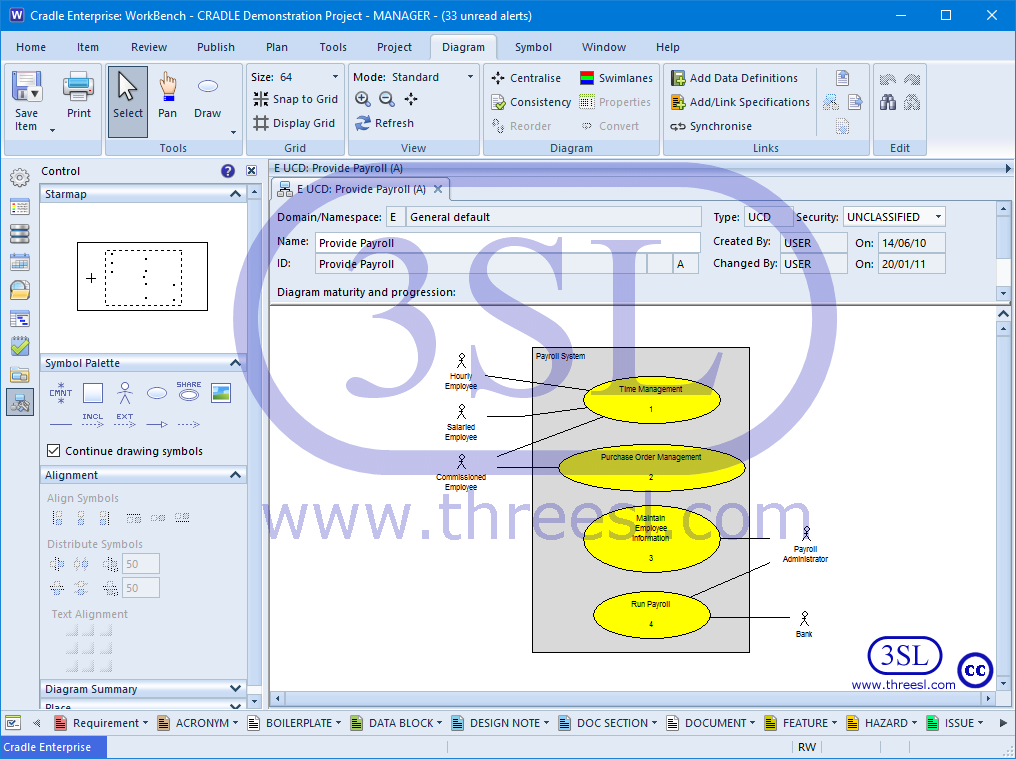Open the Project ribbon tab

coord(394,47)
